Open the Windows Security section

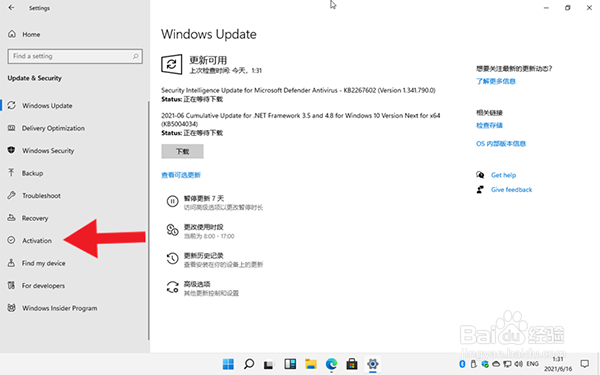tap(48, 151)
